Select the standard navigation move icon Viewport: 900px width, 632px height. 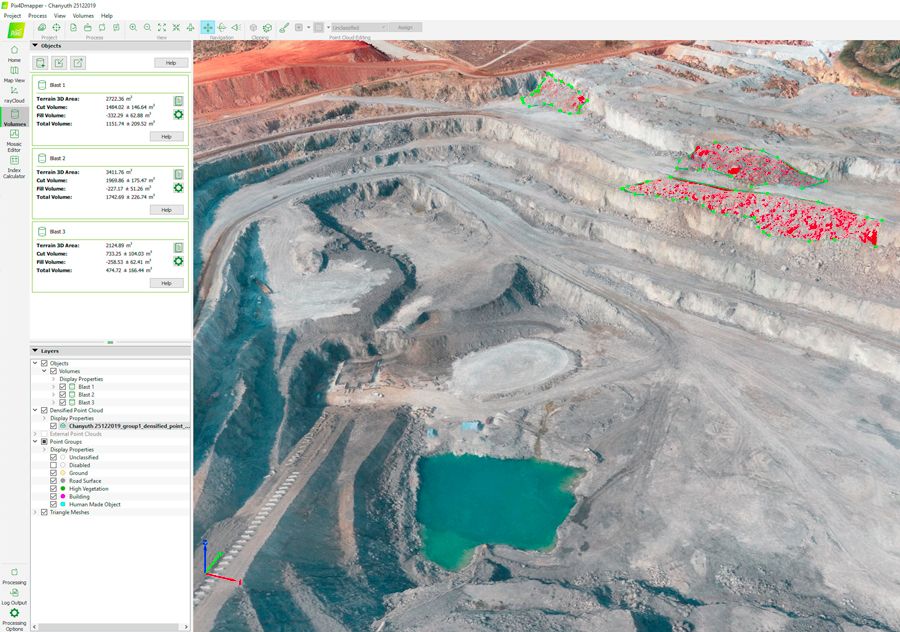point(208,27)
